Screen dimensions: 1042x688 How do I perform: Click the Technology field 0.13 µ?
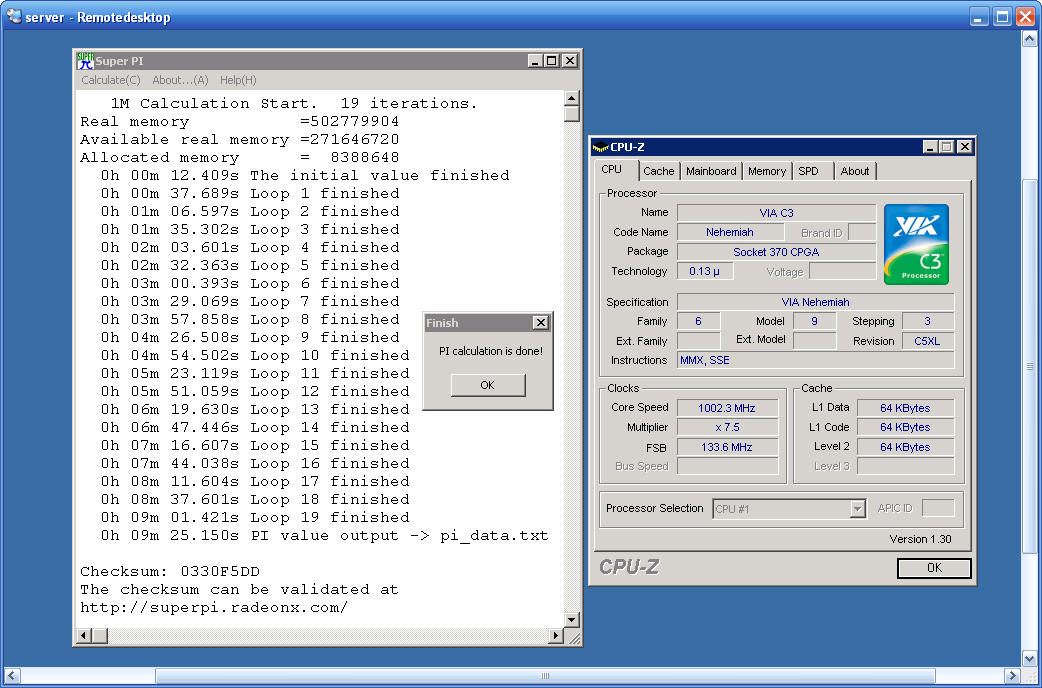(x=704, y=271)
